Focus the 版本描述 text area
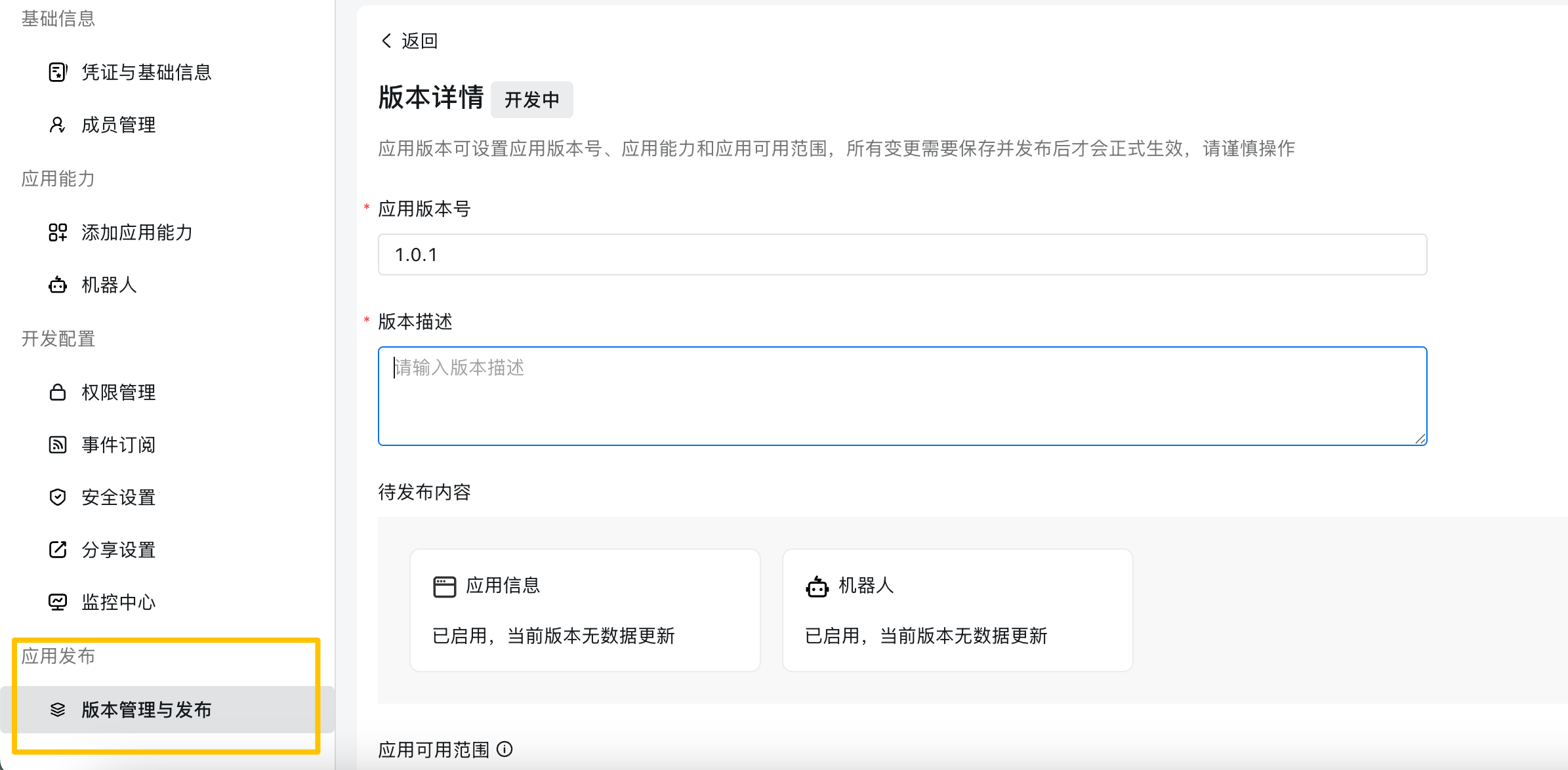 pyautogui.click(x=902, y=396)
